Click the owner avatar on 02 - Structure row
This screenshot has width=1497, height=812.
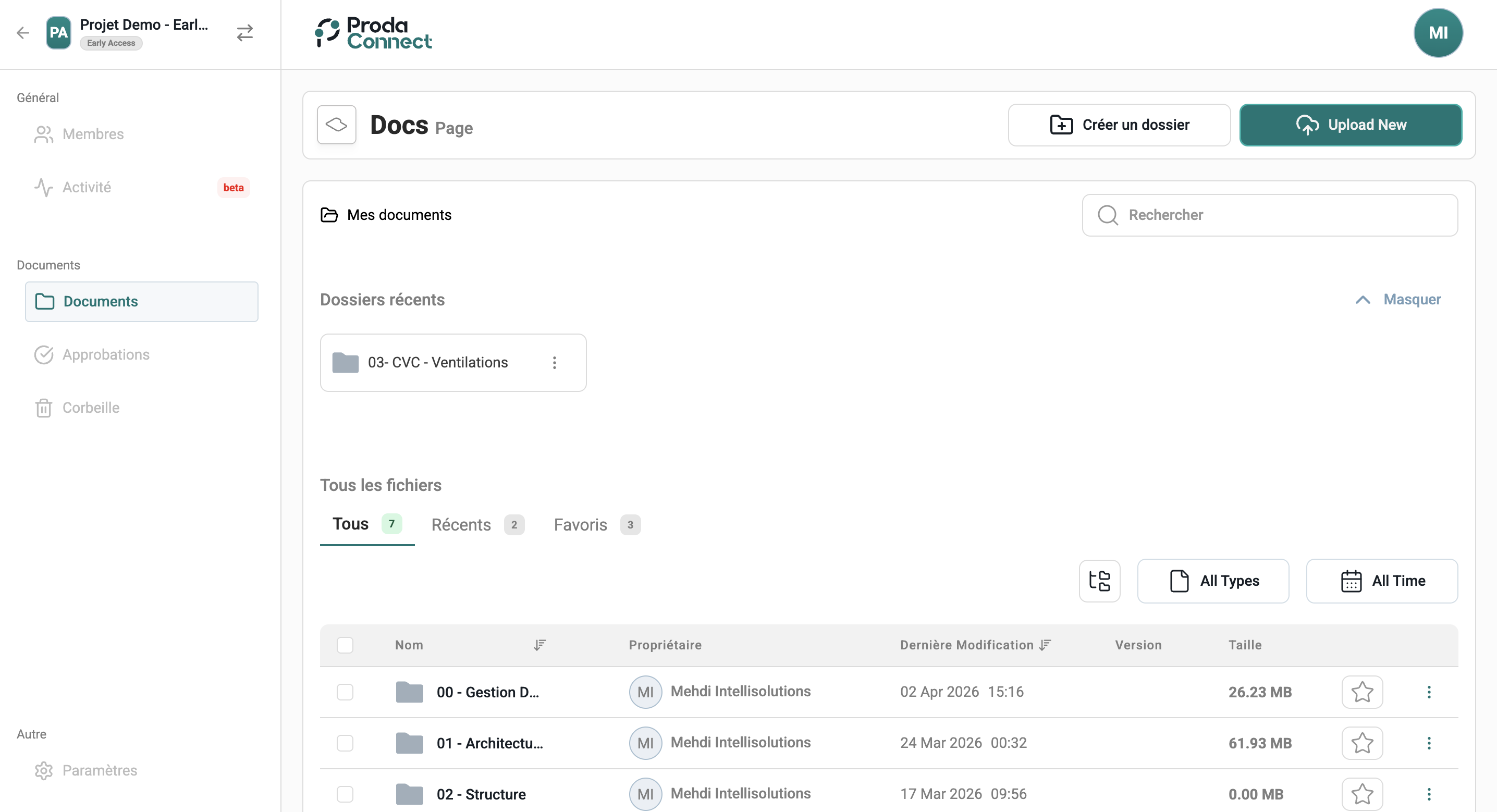[x=645, y=794]
